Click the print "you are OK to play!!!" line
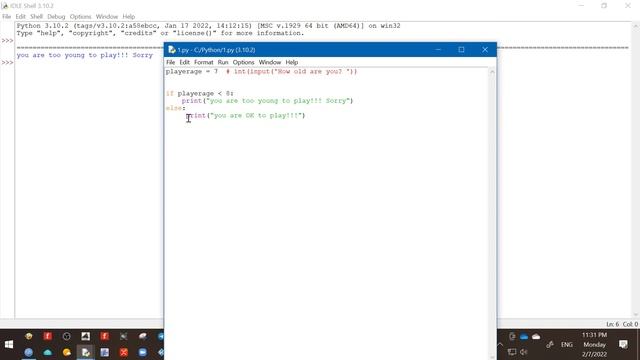Viewport: 640px width, 360px height. pyautogui.click(x=245, y=116)
